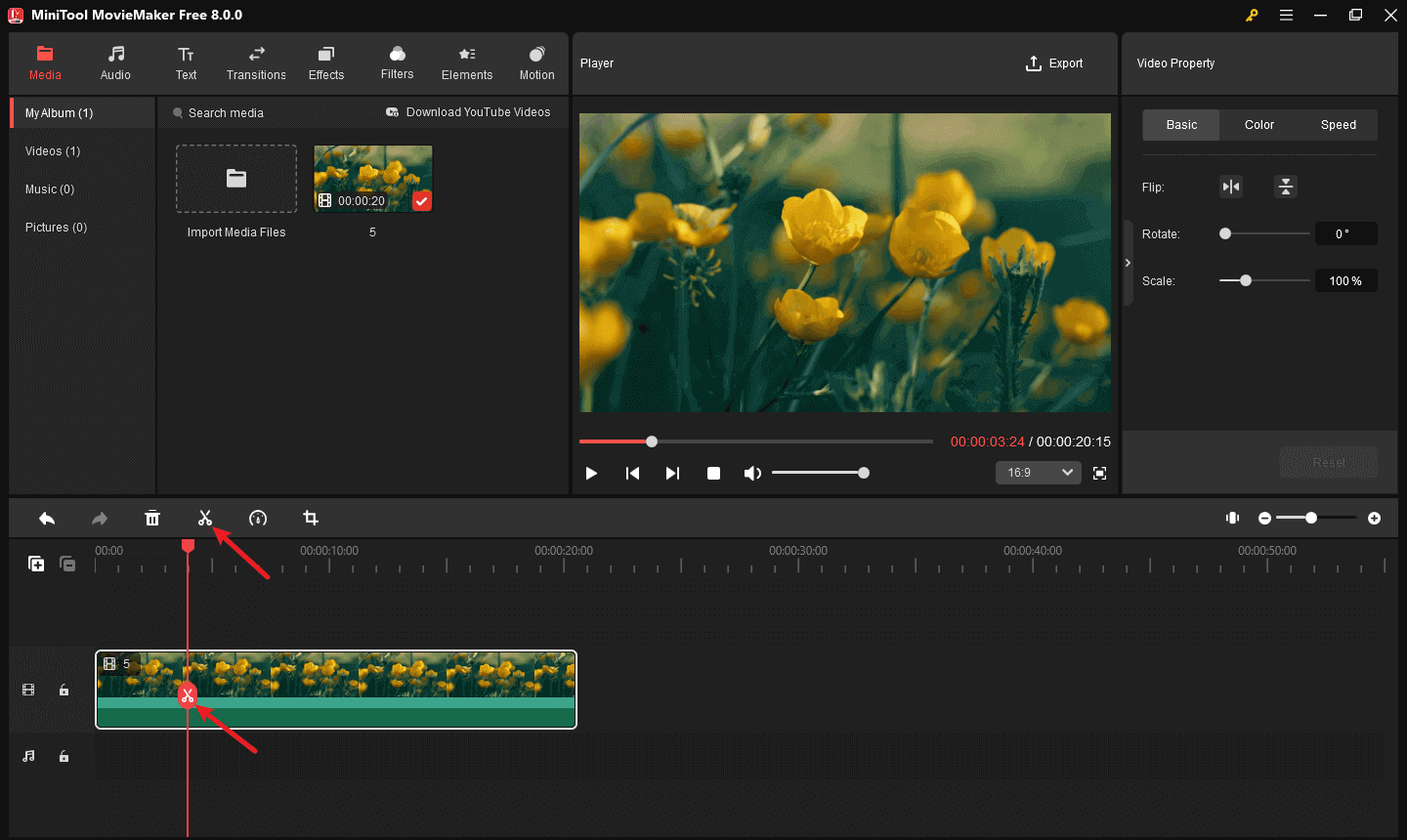
Task: Toggle the red checkmark on clip 5
Action: (x=421, y=201)
